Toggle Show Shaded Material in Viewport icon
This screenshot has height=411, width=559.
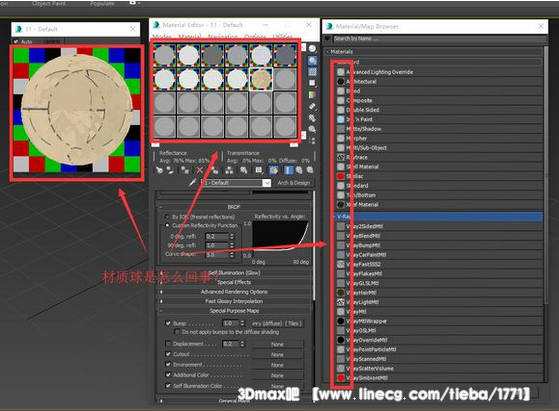tap(274, 170)
